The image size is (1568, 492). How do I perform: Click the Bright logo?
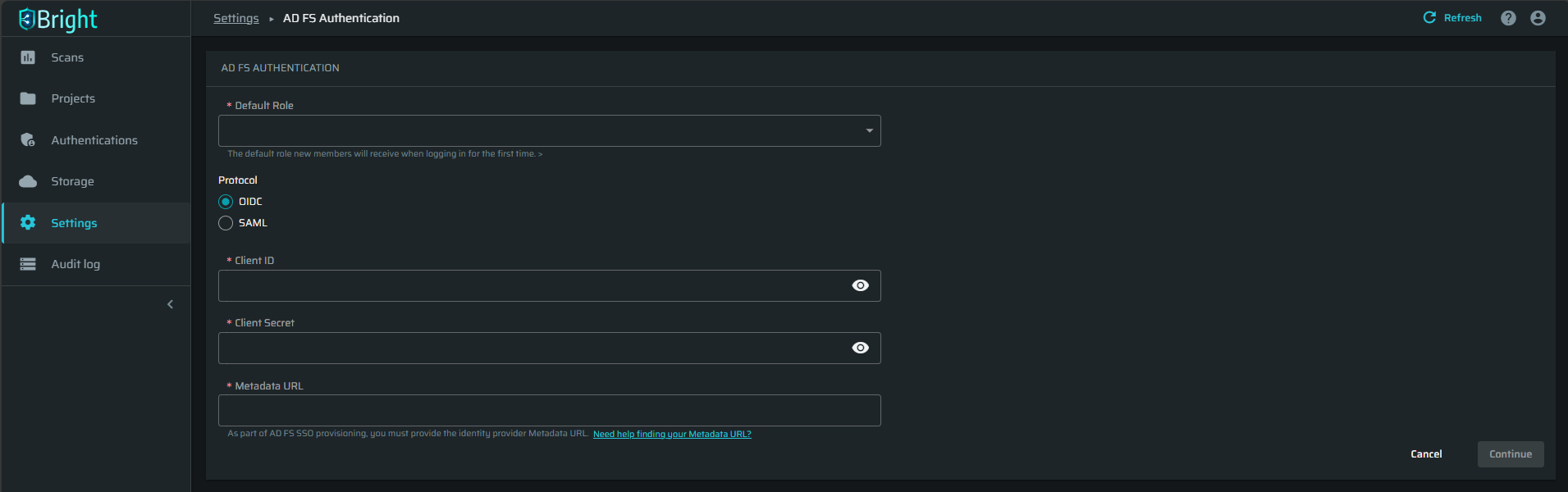tap(57, 19)
